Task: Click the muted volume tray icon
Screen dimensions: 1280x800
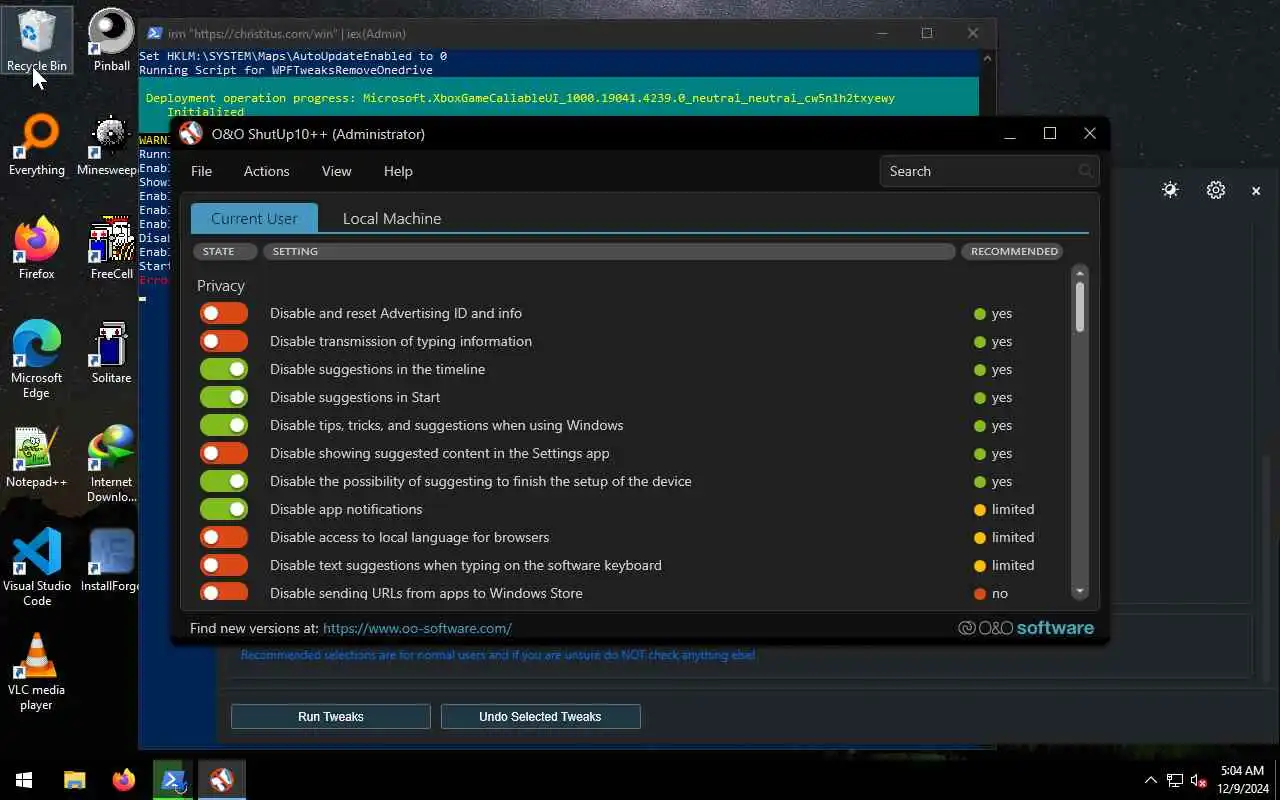Action: (1199, 780)
